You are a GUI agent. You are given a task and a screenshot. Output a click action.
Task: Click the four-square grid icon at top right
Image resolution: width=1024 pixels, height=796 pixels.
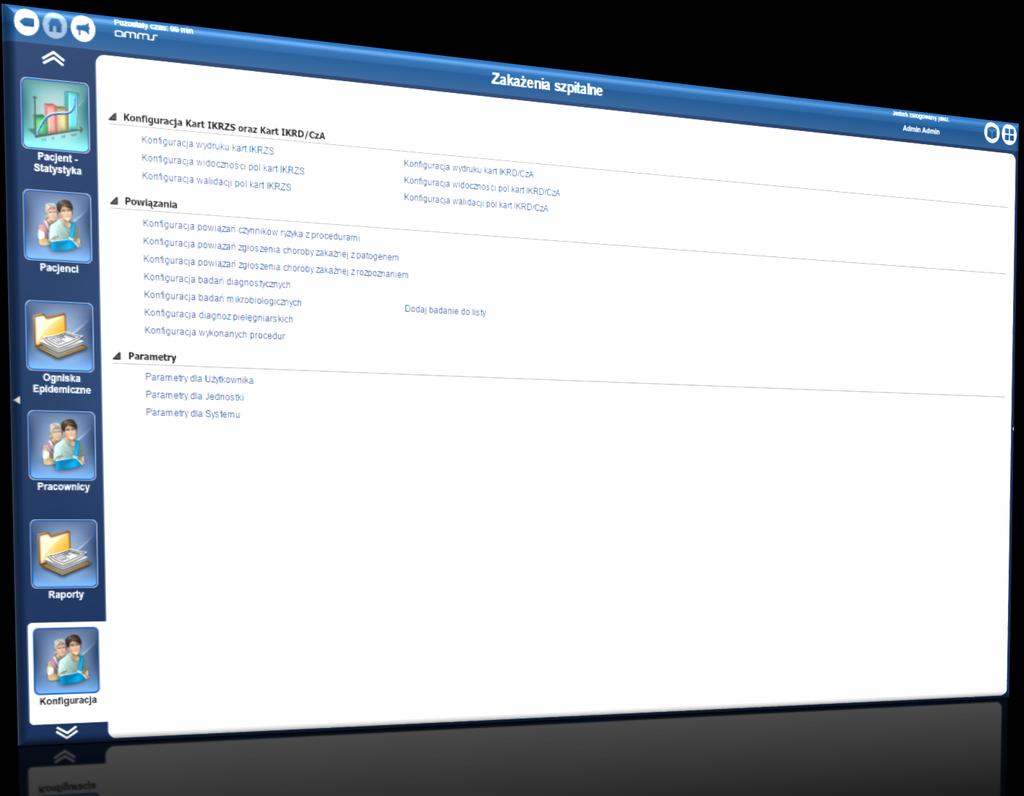coord(1009,135)
